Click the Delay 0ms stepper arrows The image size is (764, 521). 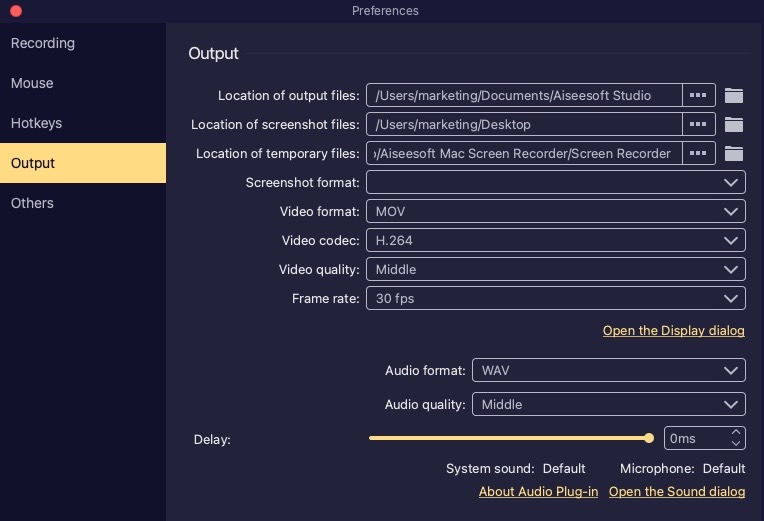(737, 438)
